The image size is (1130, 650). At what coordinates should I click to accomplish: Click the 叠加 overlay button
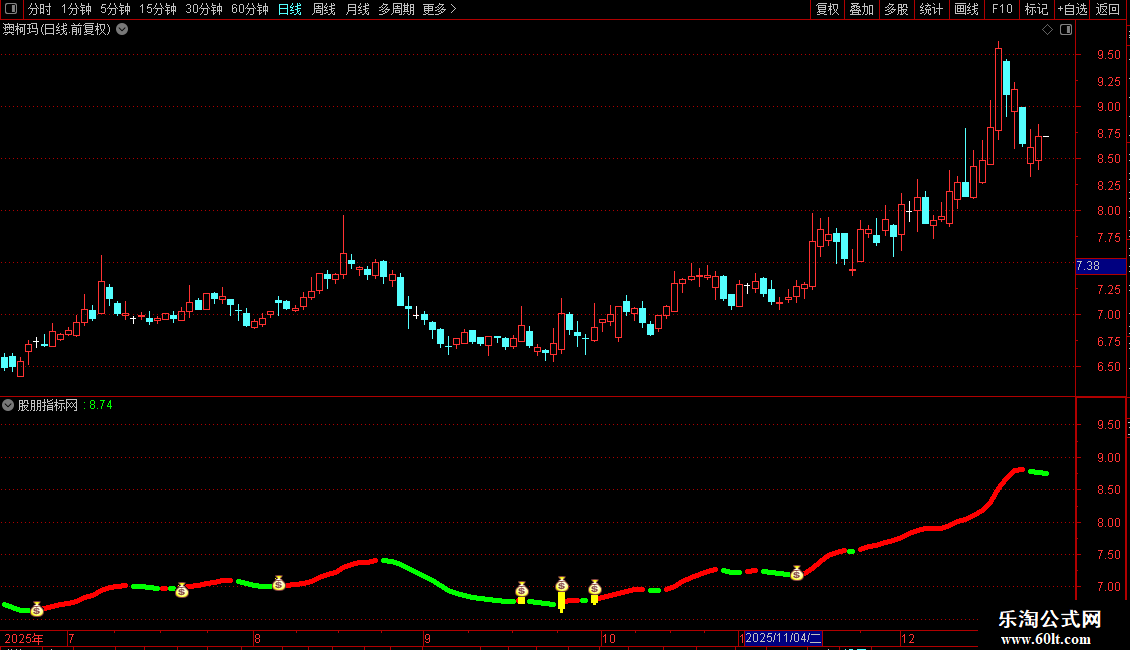point(861,9)
